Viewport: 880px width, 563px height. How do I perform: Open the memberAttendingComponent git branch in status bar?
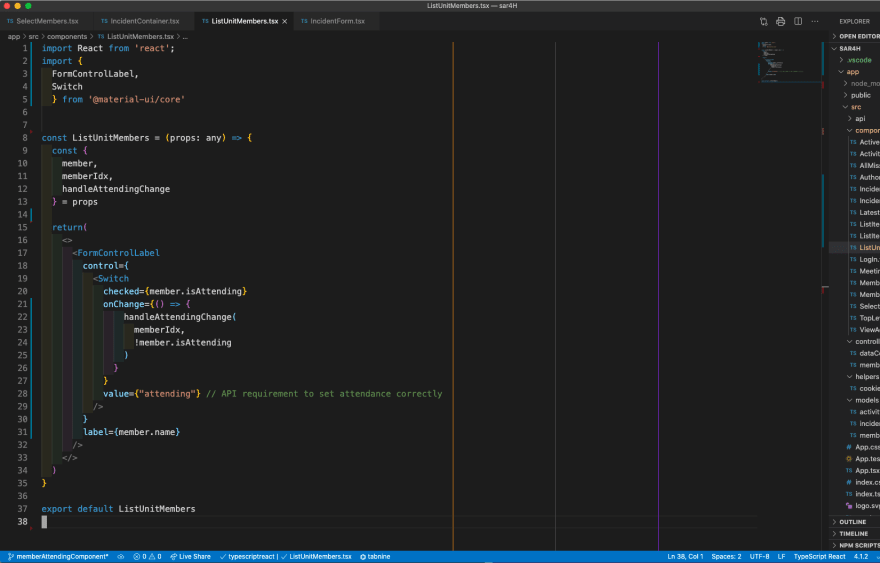pos(58,556)
